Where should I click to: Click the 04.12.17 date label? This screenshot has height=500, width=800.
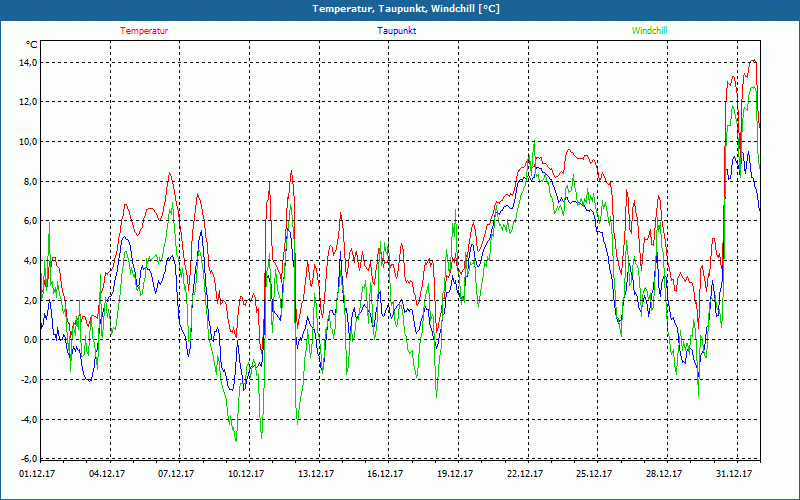(x=107, y=474)
